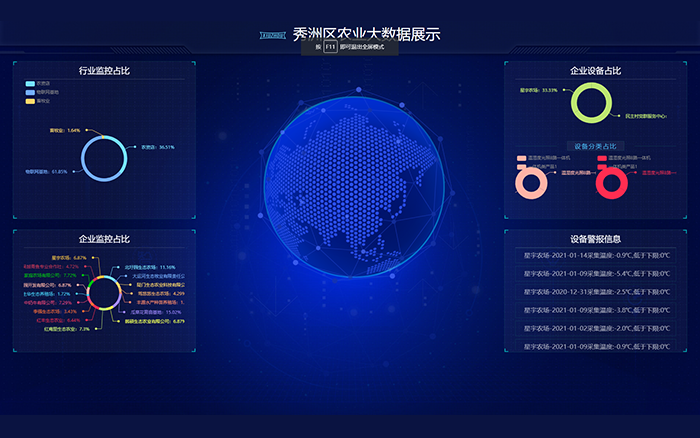Click the logo beside the dashboard title
Screen dimensions: 700x438
click(272, 34)
